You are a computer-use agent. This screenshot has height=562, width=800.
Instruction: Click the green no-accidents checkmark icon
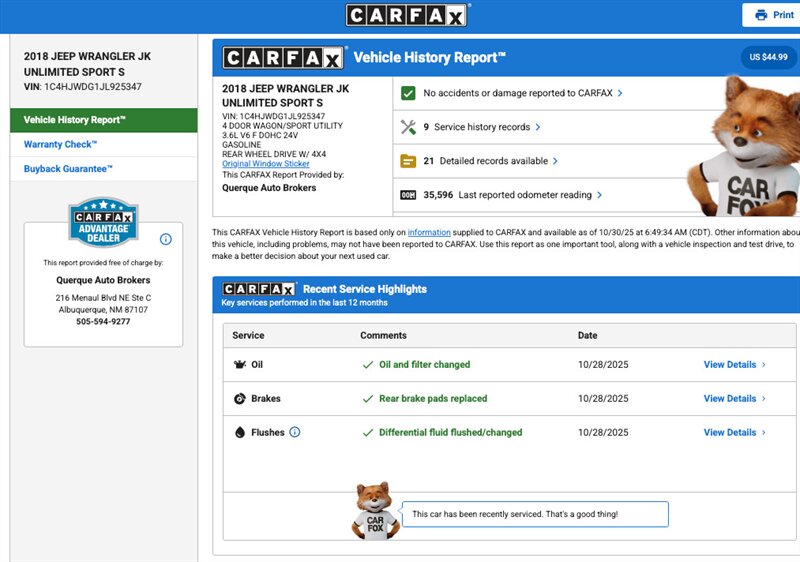click(x=408, y=93)
